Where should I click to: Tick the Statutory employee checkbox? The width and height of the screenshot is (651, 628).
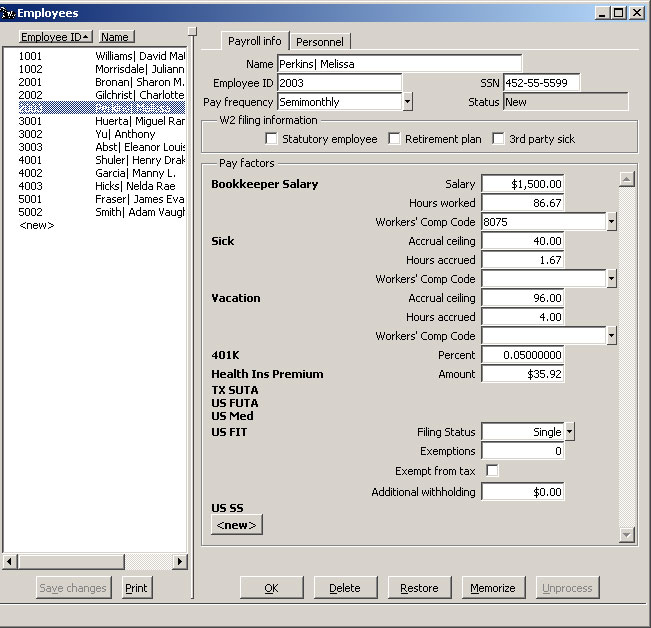271,139
